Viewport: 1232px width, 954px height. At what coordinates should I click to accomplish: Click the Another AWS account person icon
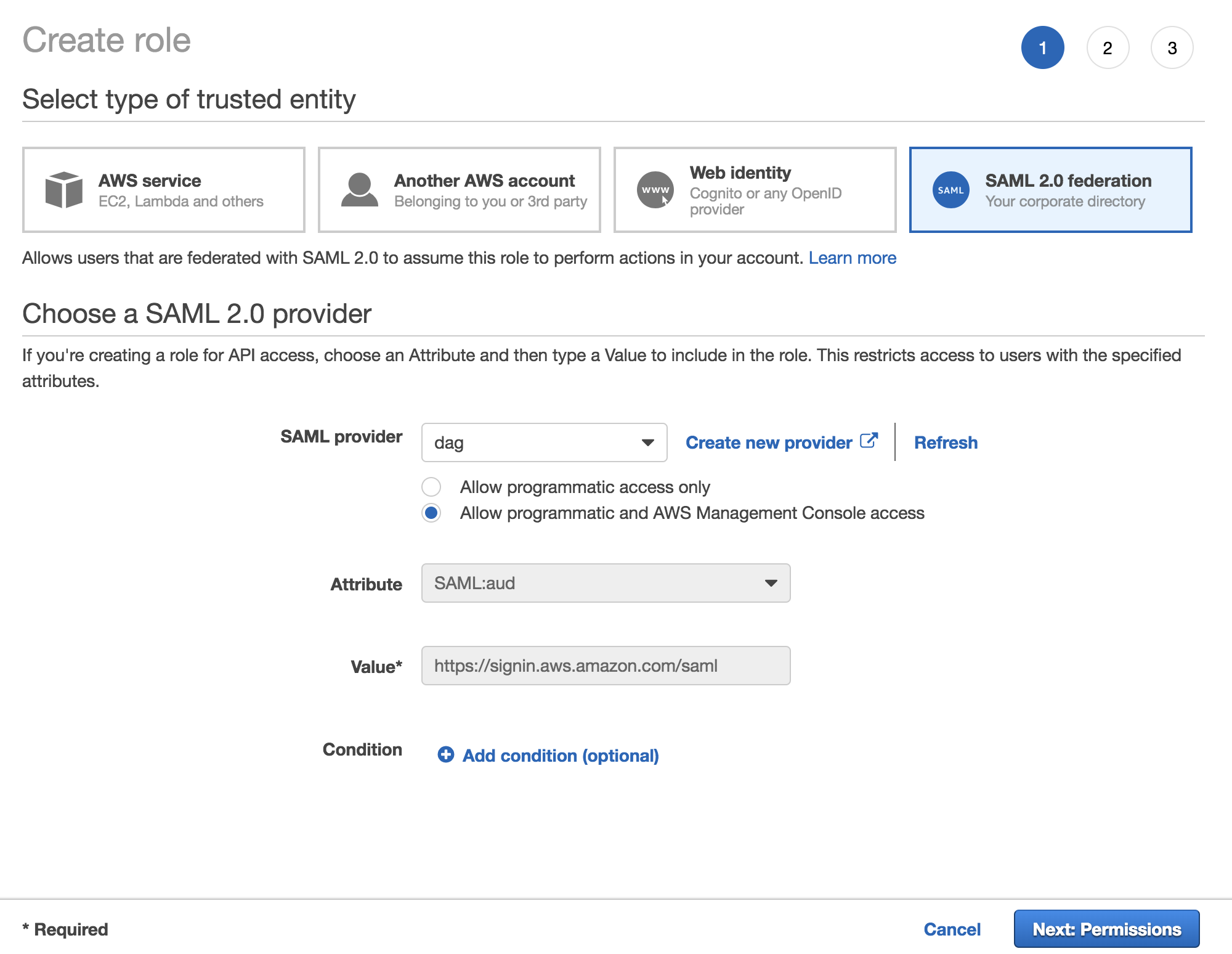360,190
